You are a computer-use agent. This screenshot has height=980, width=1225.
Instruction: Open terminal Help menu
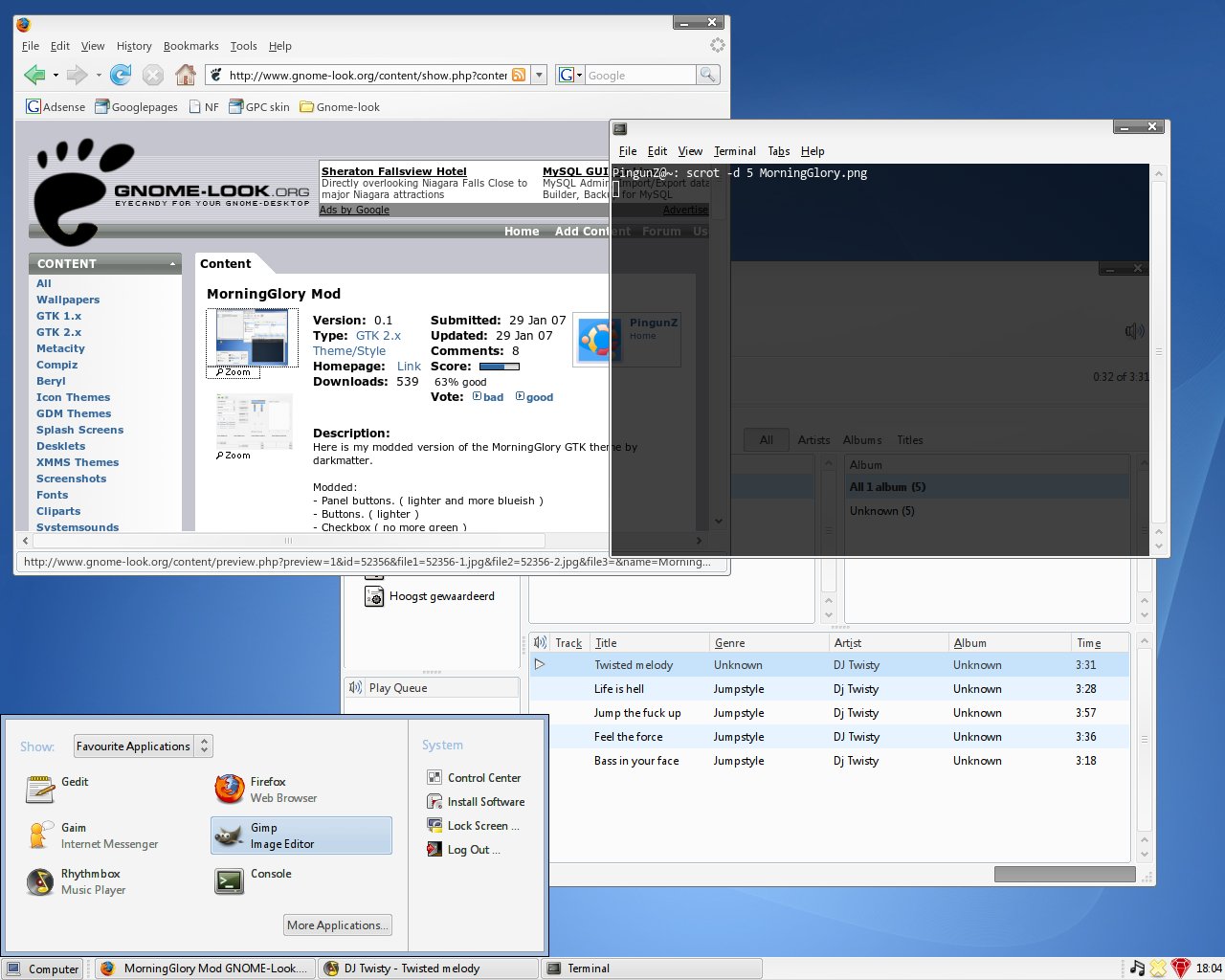[813, 151]
